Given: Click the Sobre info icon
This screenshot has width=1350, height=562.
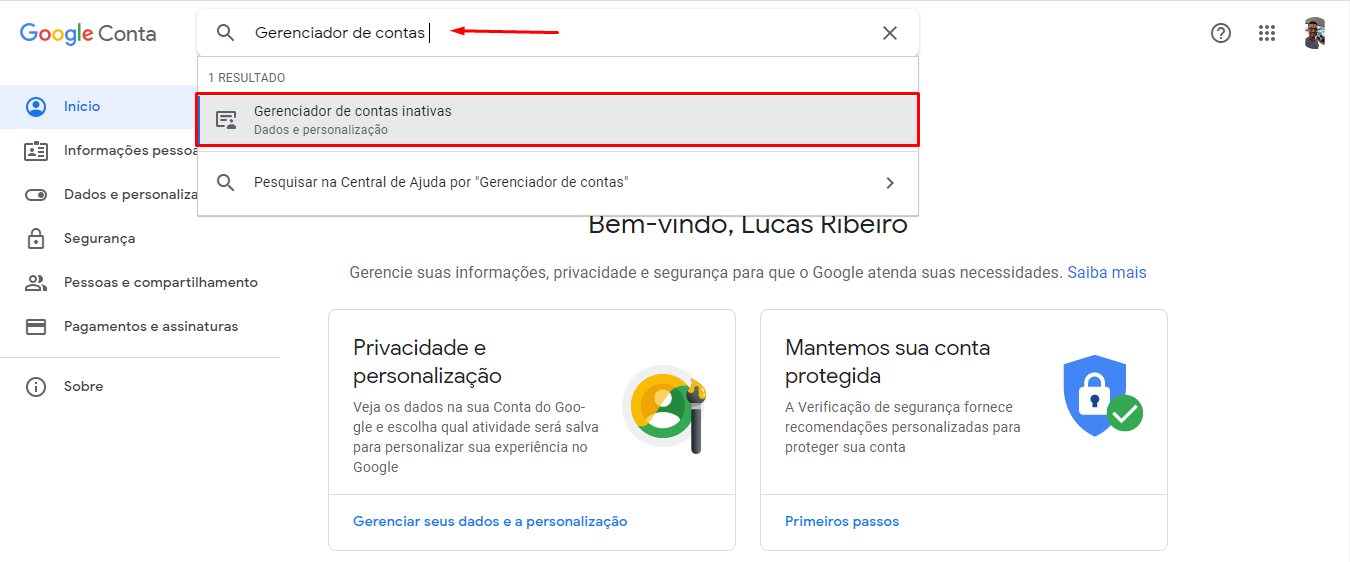Looking at the screenshot, I should click(x=36, y=387).
